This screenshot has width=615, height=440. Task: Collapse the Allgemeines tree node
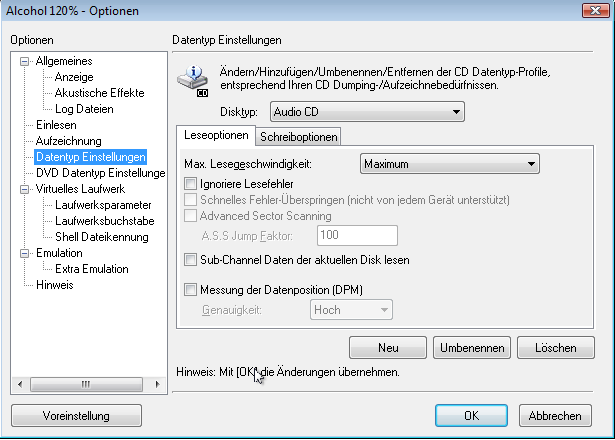click(24, 61)
